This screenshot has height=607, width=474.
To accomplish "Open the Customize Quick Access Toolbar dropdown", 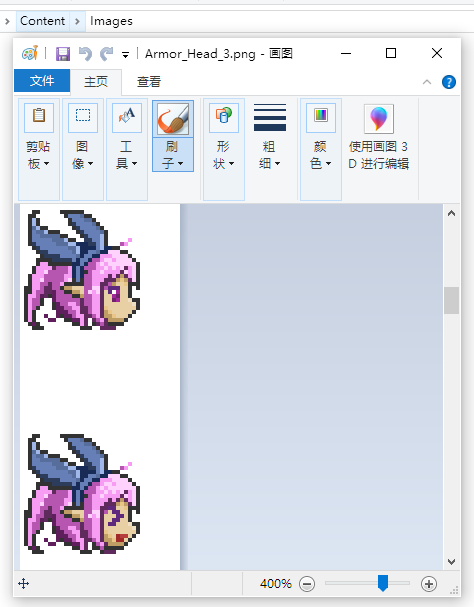I will click(x=125, y=55).
